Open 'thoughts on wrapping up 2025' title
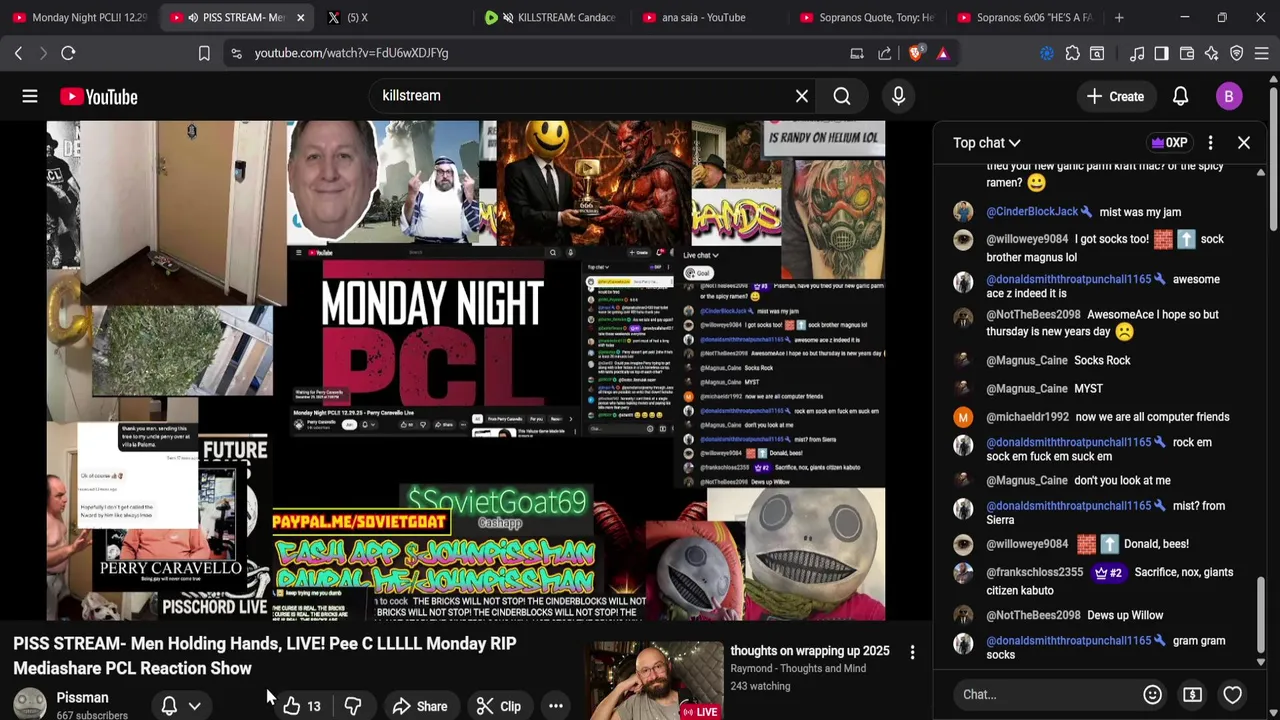Screen dimensions: 1280x720 click(810, 651)
